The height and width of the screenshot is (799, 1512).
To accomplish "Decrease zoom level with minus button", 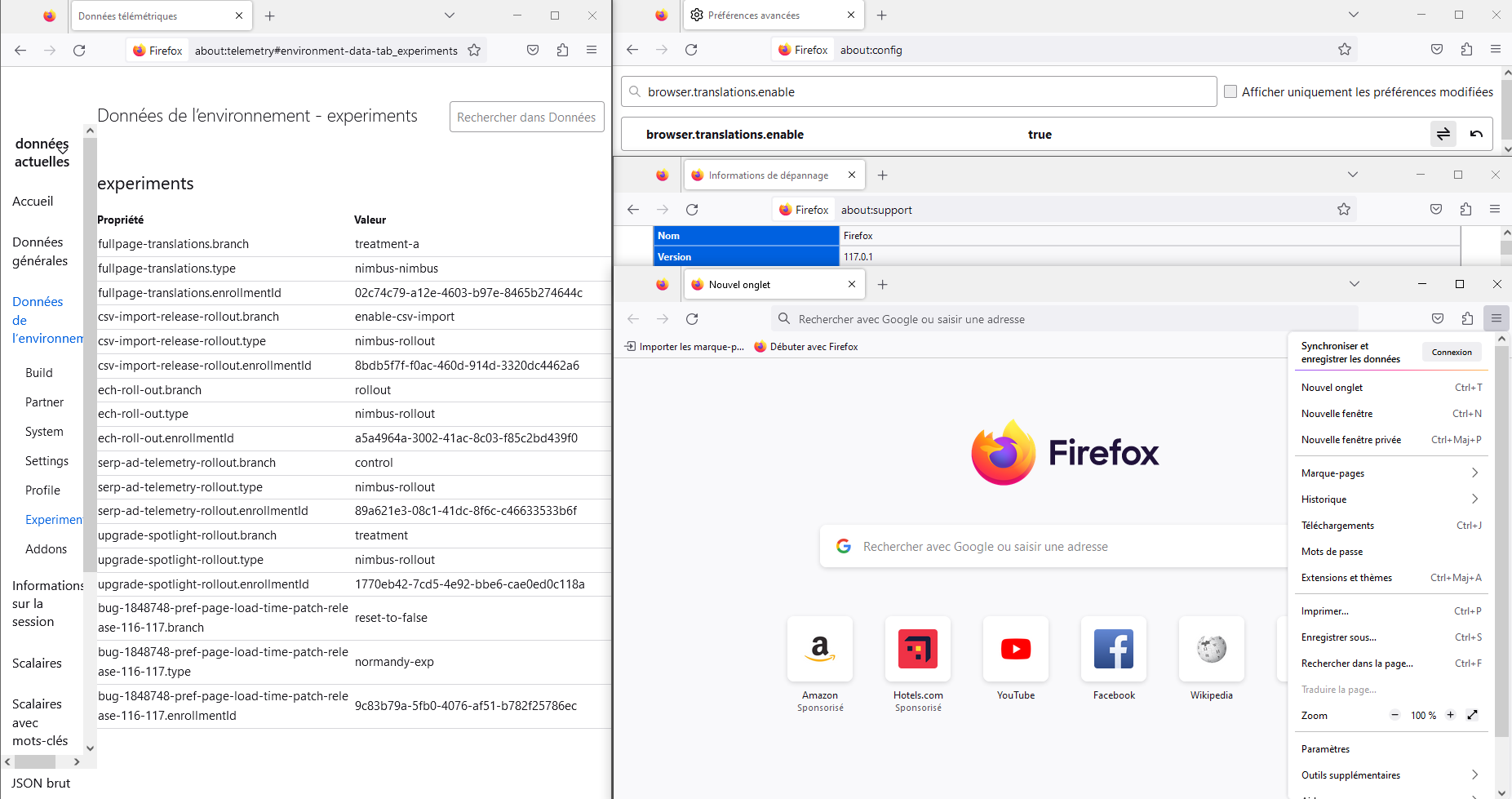I will [x=1395, y=716].
